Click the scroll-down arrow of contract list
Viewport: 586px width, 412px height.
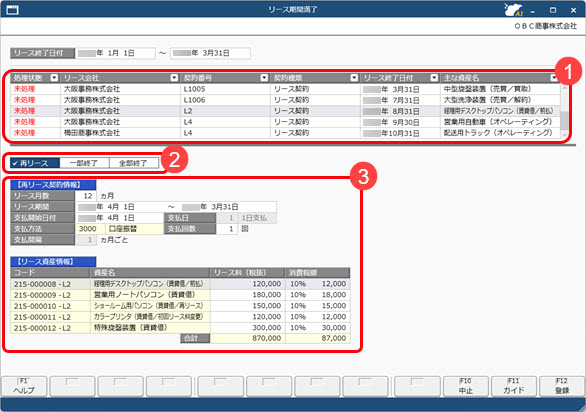point(564,135)
